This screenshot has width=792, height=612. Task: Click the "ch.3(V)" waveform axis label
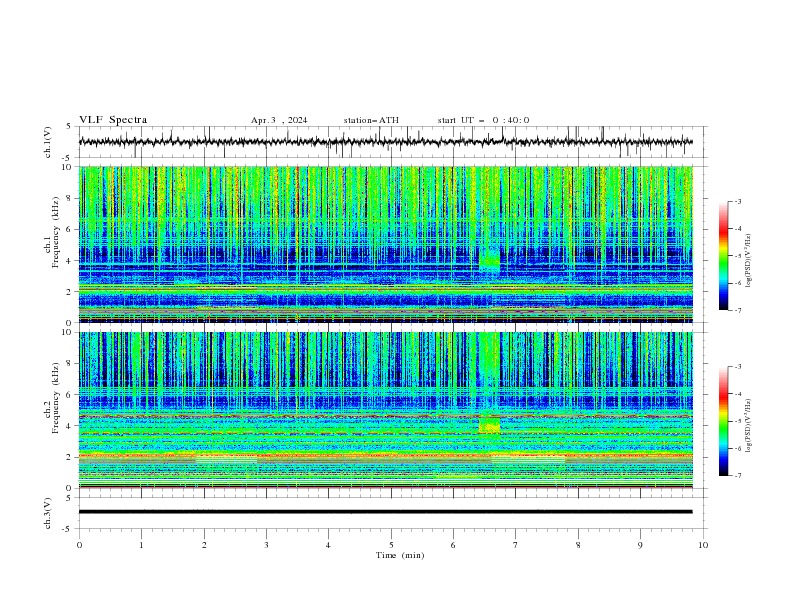coord(48,513)
